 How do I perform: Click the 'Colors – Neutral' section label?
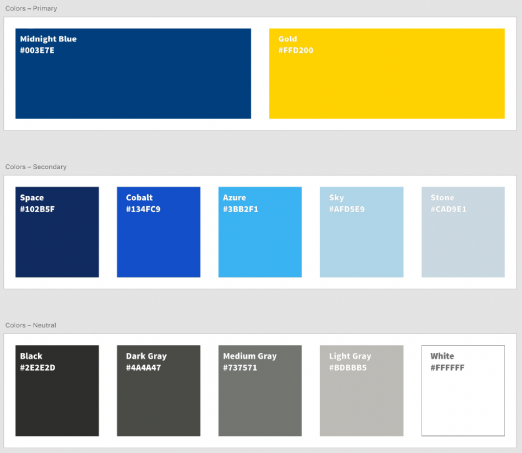click(31, 325)
